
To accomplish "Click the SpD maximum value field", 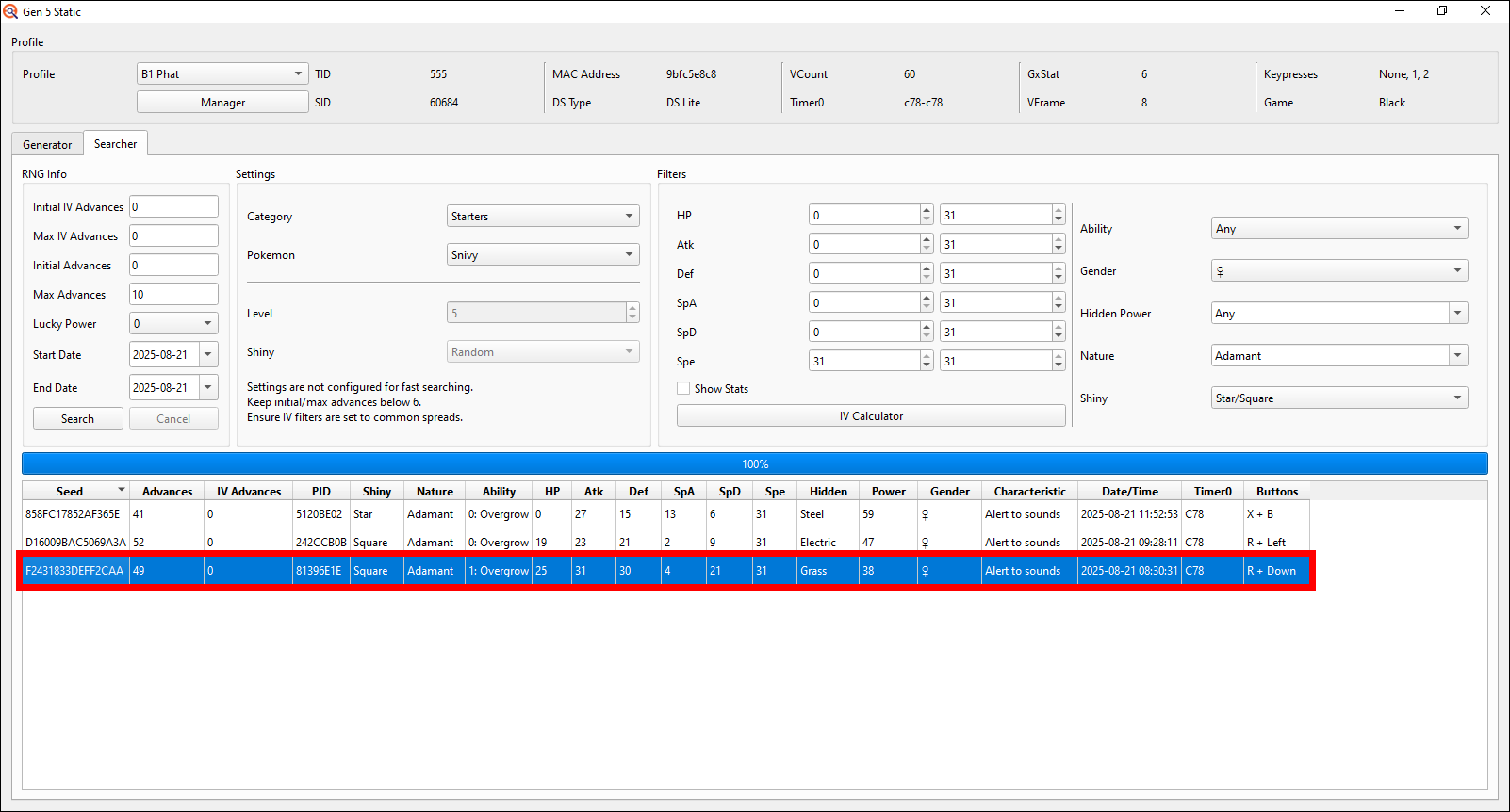I will pos(994,332).
